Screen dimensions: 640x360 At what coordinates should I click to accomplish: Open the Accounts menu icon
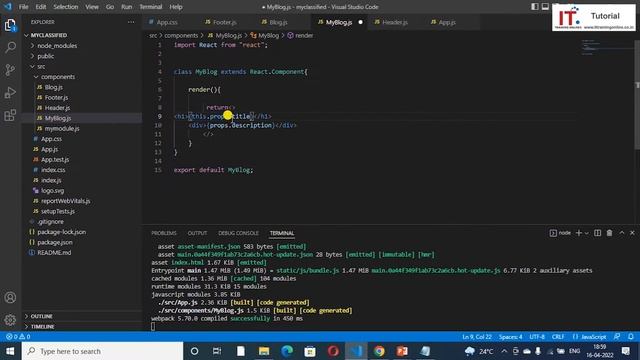pos(10,298)
